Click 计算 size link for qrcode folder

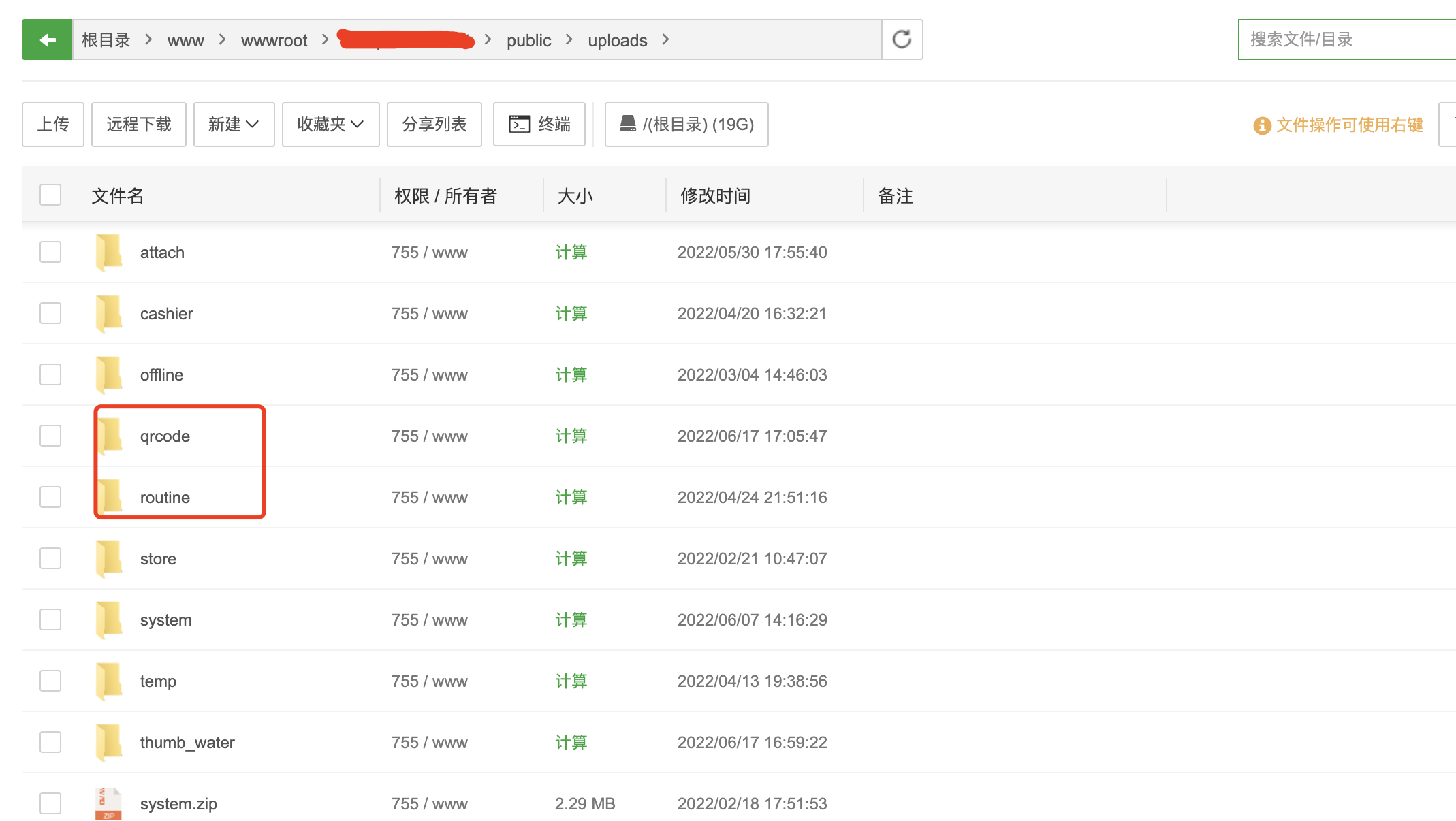(571, 436)
